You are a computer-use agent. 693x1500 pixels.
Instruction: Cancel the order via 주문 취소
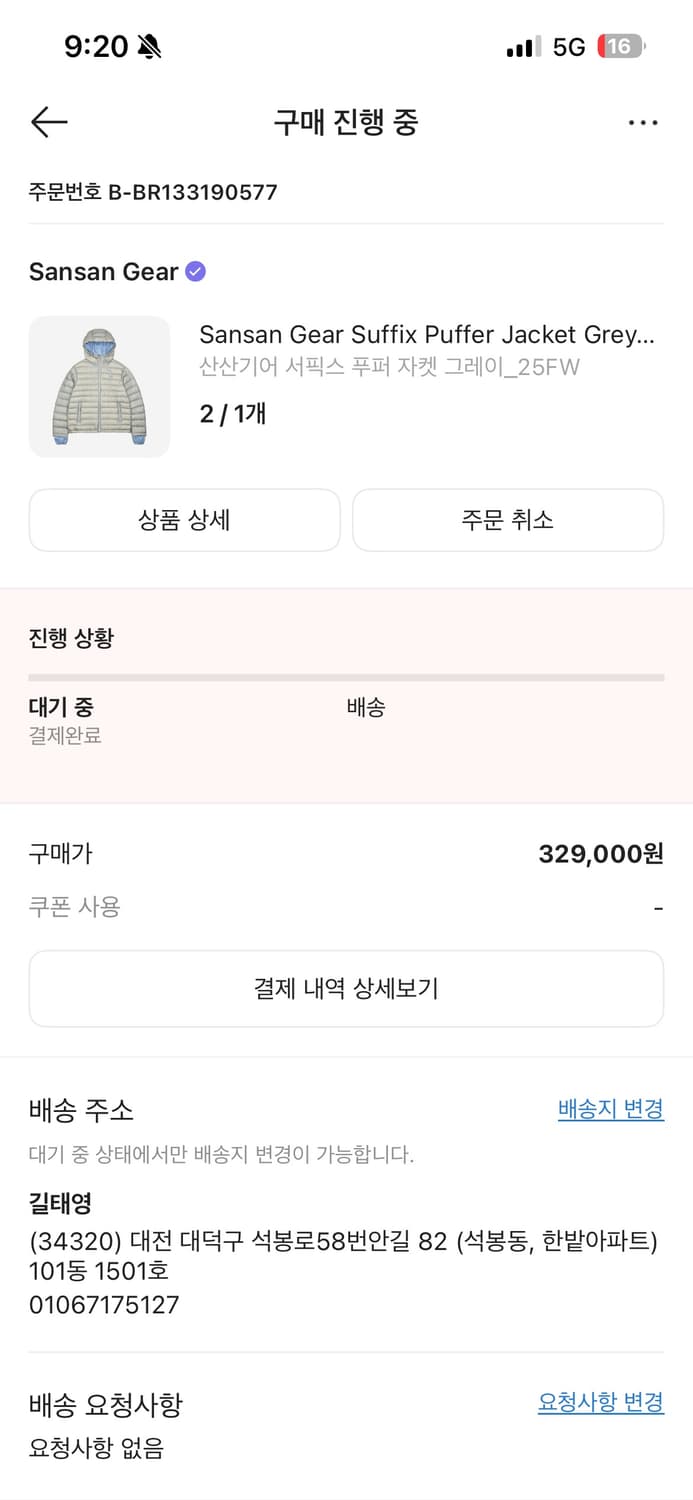click(508, 520)
